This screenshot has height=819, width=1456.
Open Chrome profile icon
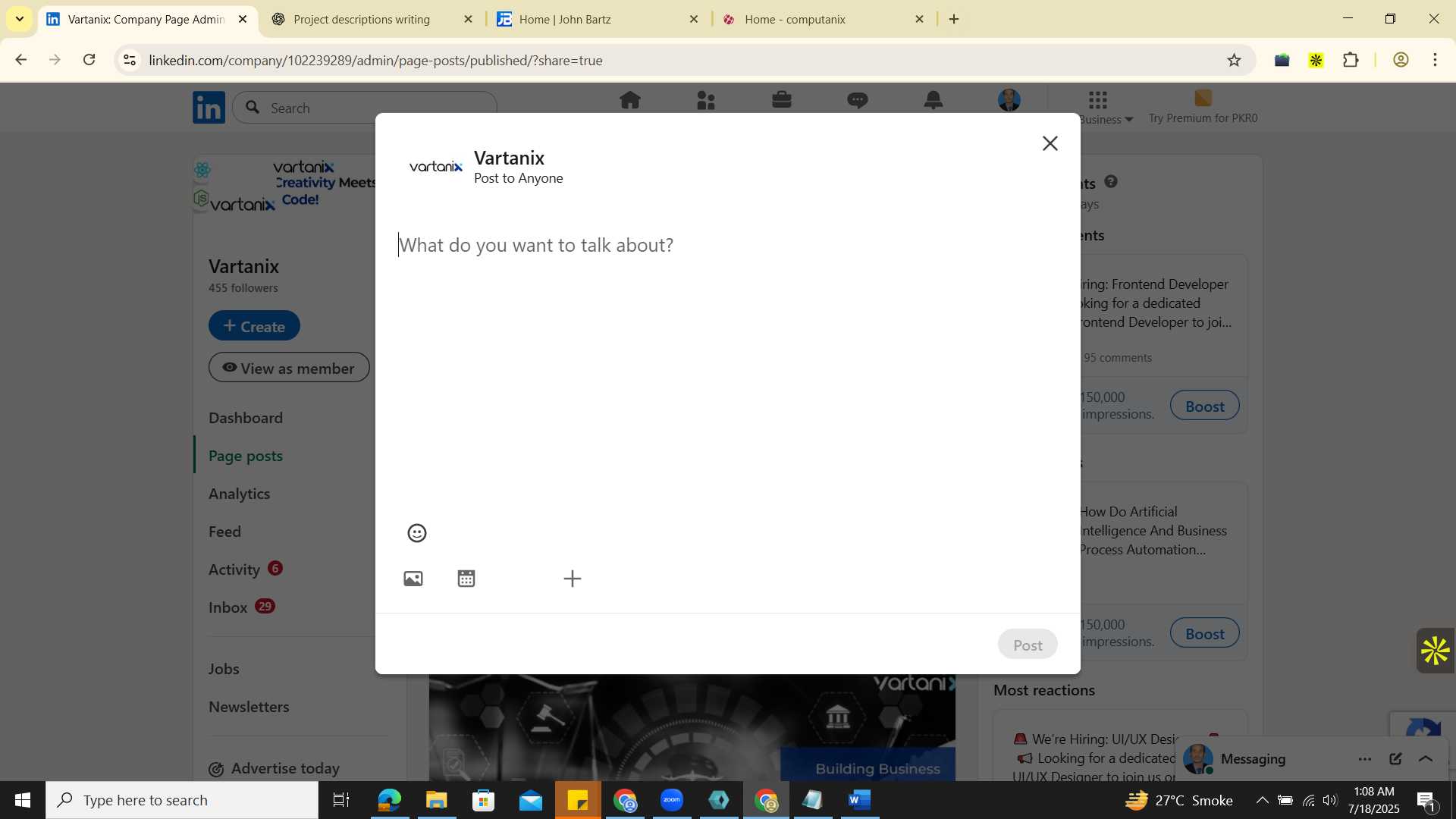pos(1401,60)
